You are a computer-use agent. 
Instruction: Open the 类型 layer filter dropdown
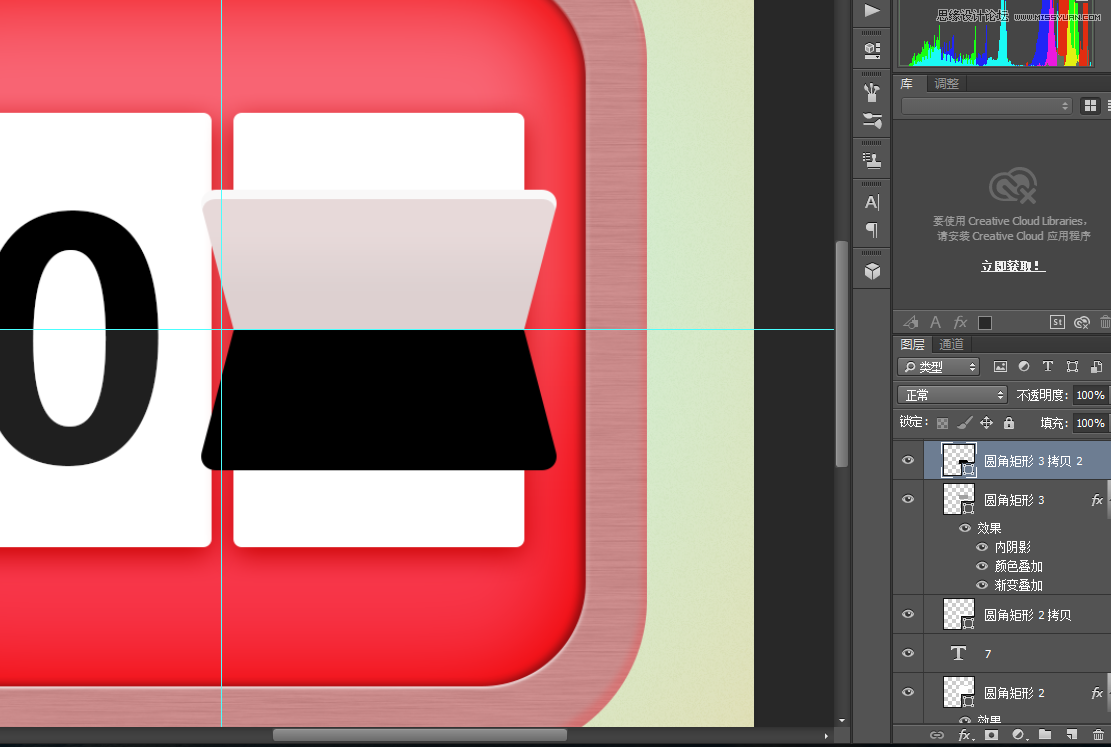point(937,367)
